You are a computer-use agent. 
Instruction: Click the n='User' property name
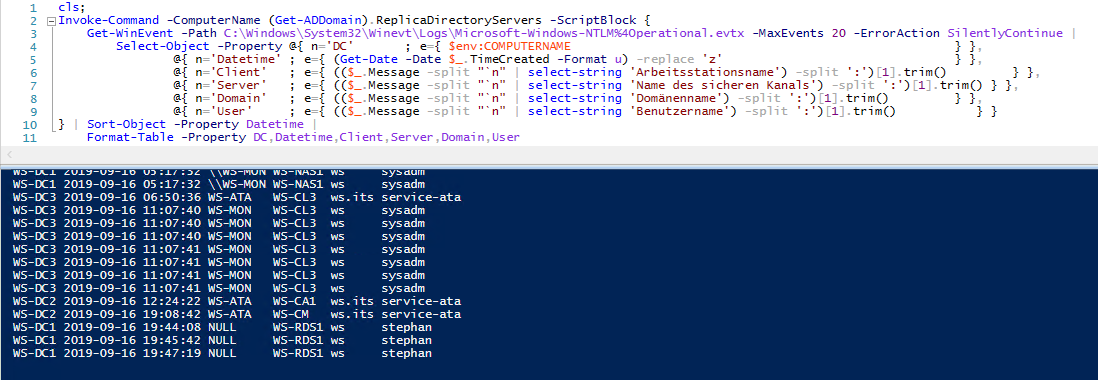(x=224, y=111)
